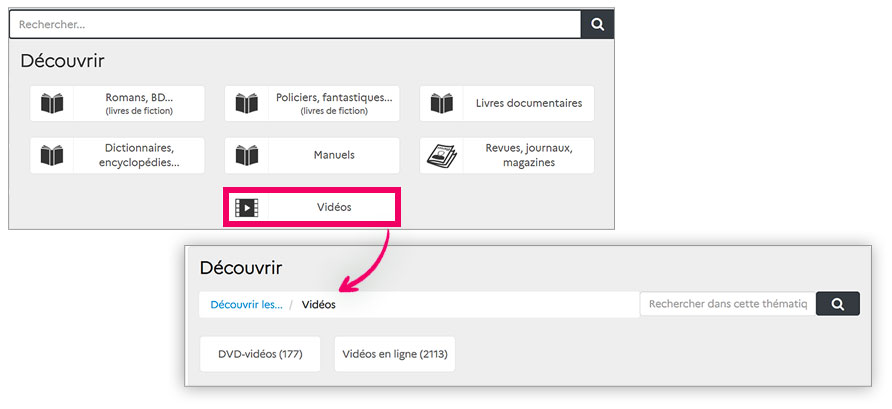Open the 'Découvrir les...' breadcrumb link
Viewport: 892px width, 409px height.
coord(246,304)
